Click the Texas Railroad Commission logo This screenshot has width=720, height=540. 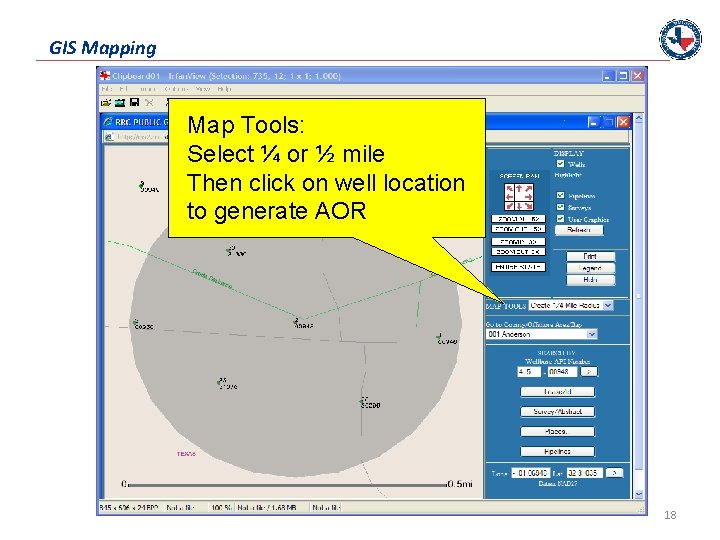click(680, 39)
